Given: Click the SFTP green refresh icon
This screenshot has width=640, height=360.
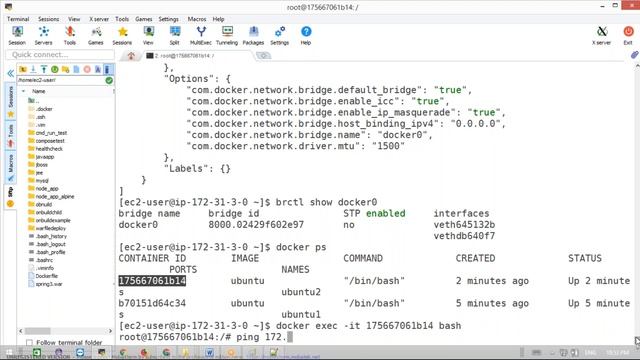Looking at the screenshot, I should tap(54, 69).
